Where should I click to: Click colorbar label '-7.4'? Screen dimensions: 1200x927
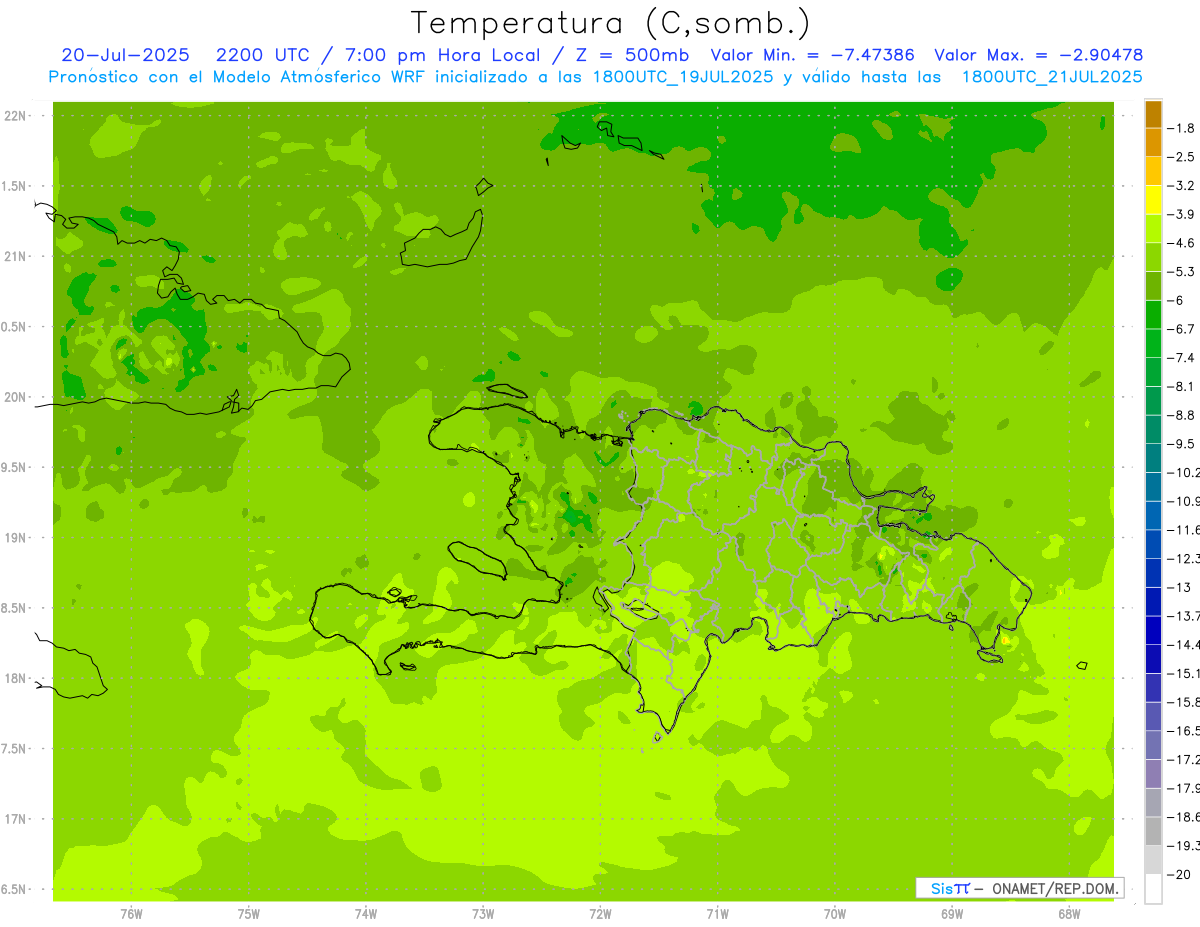[x=1180, y=358]
